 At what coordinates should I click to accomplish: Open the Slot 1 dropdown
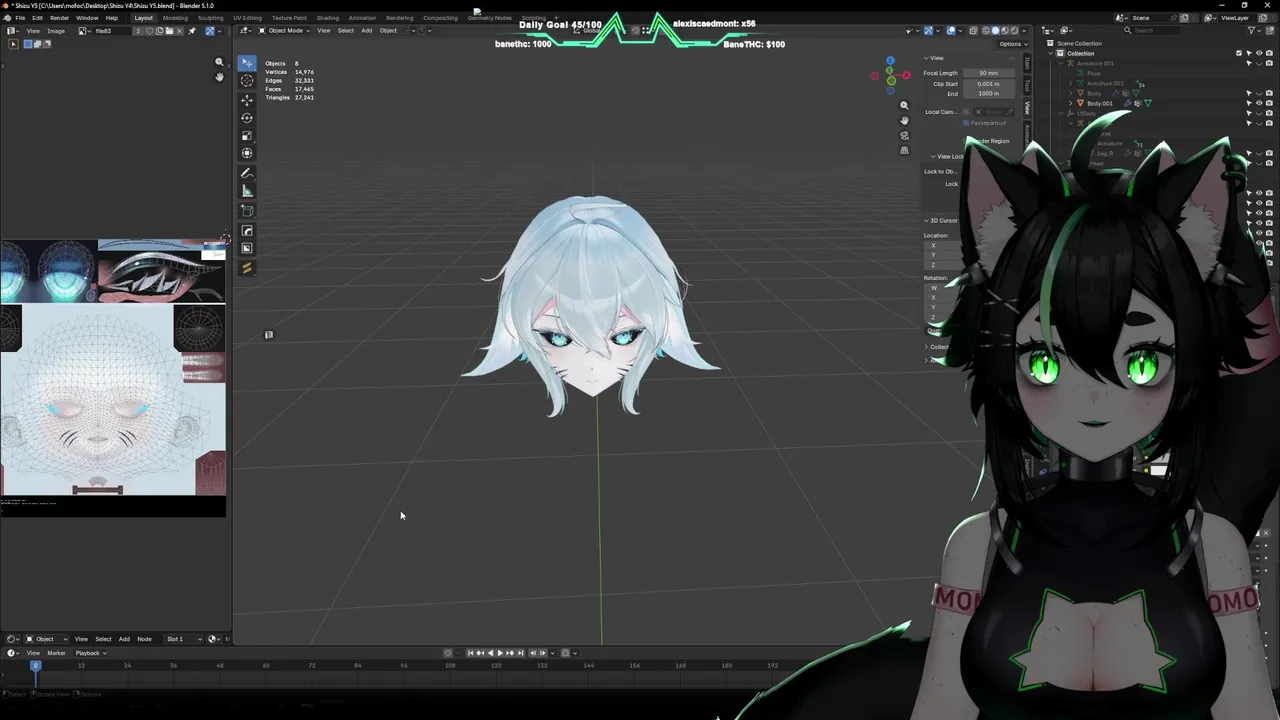183,639
